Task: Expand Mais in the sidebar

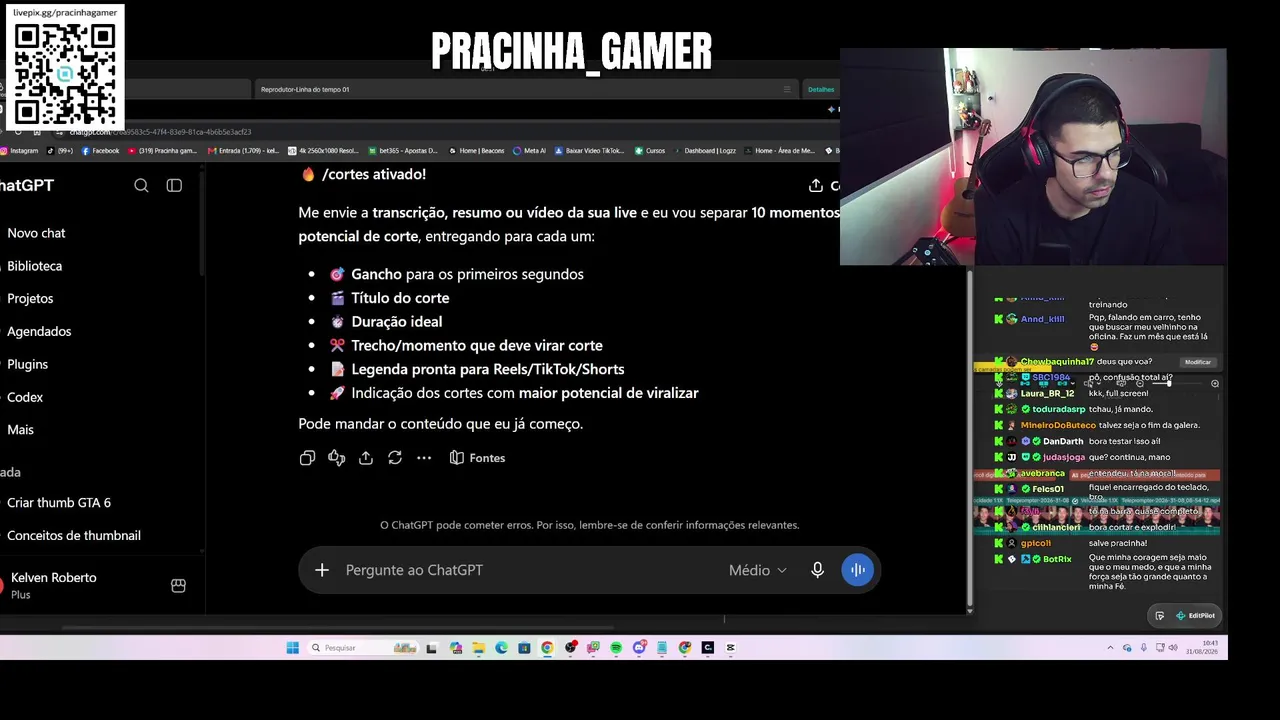Action: click(x=20, y=430)
